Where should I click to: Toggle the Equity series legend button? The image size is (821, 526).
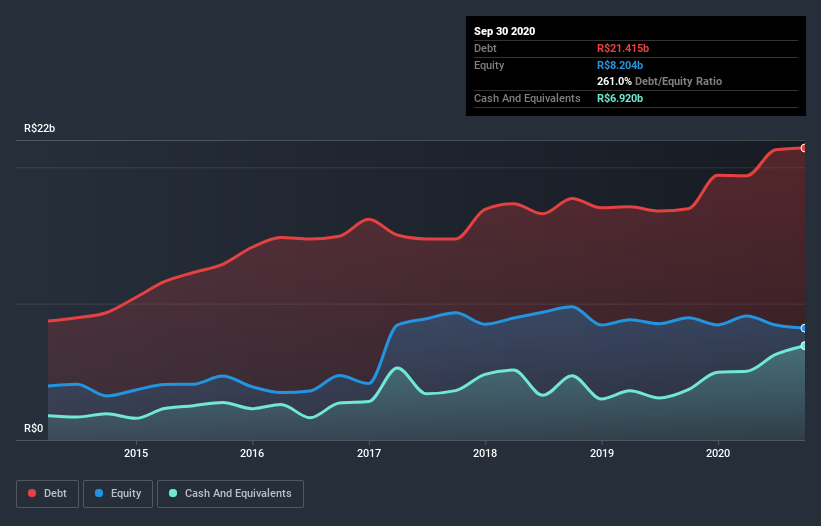coord(118,494)
